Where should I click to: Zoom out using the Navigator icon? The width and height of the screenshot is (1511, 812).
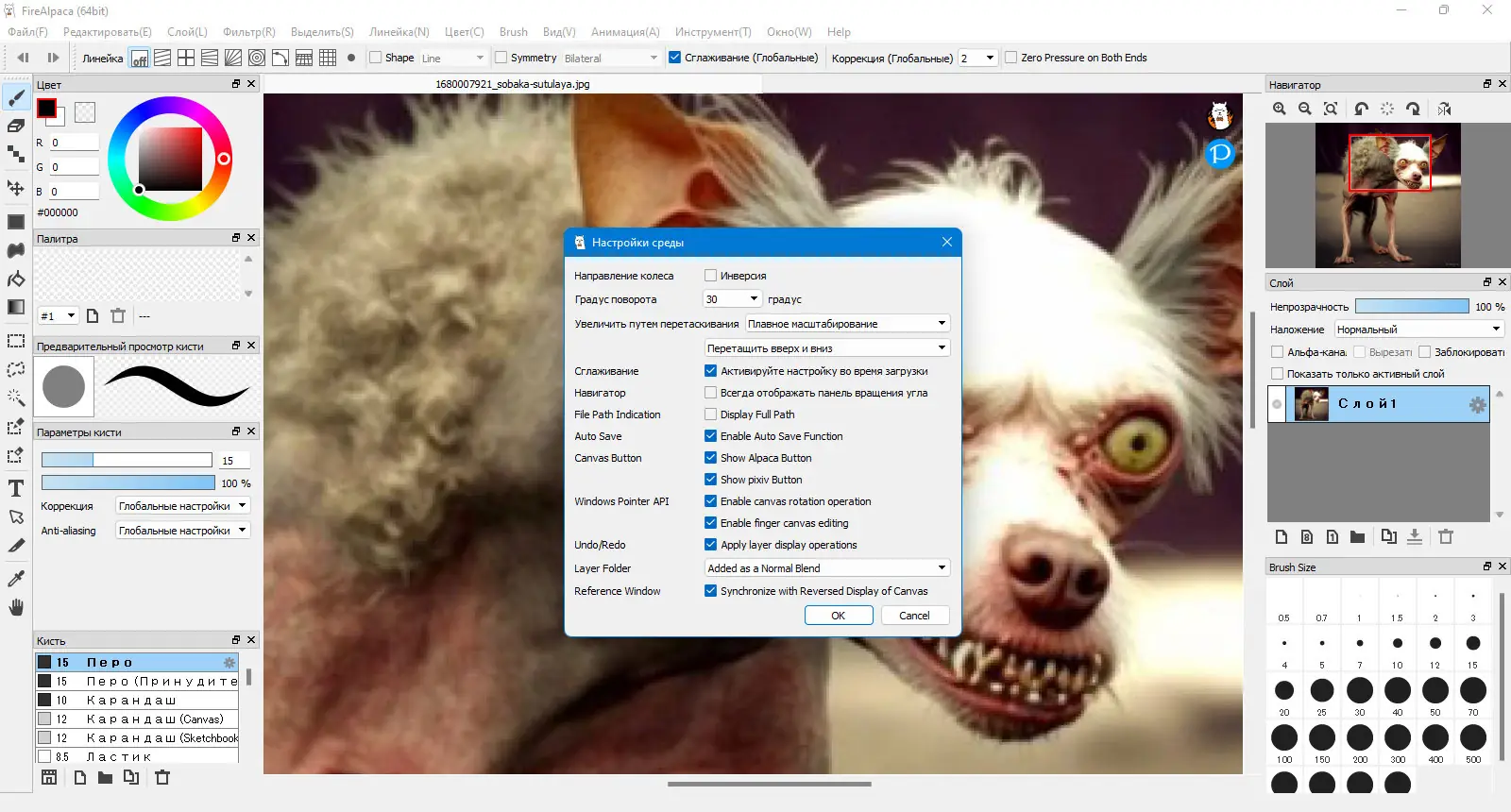pyautogui.click(x=1305, y=109)
